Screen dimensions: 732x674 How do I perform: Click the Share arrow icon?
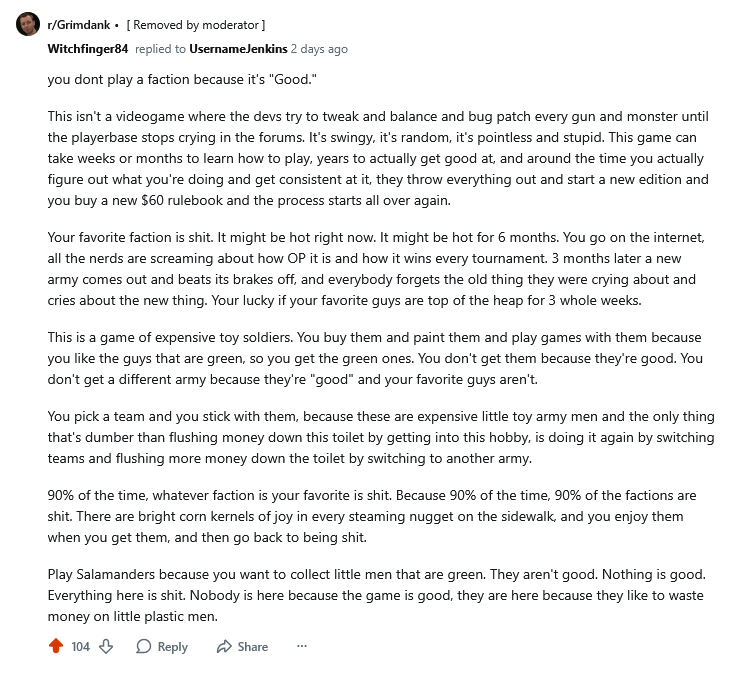225,647
